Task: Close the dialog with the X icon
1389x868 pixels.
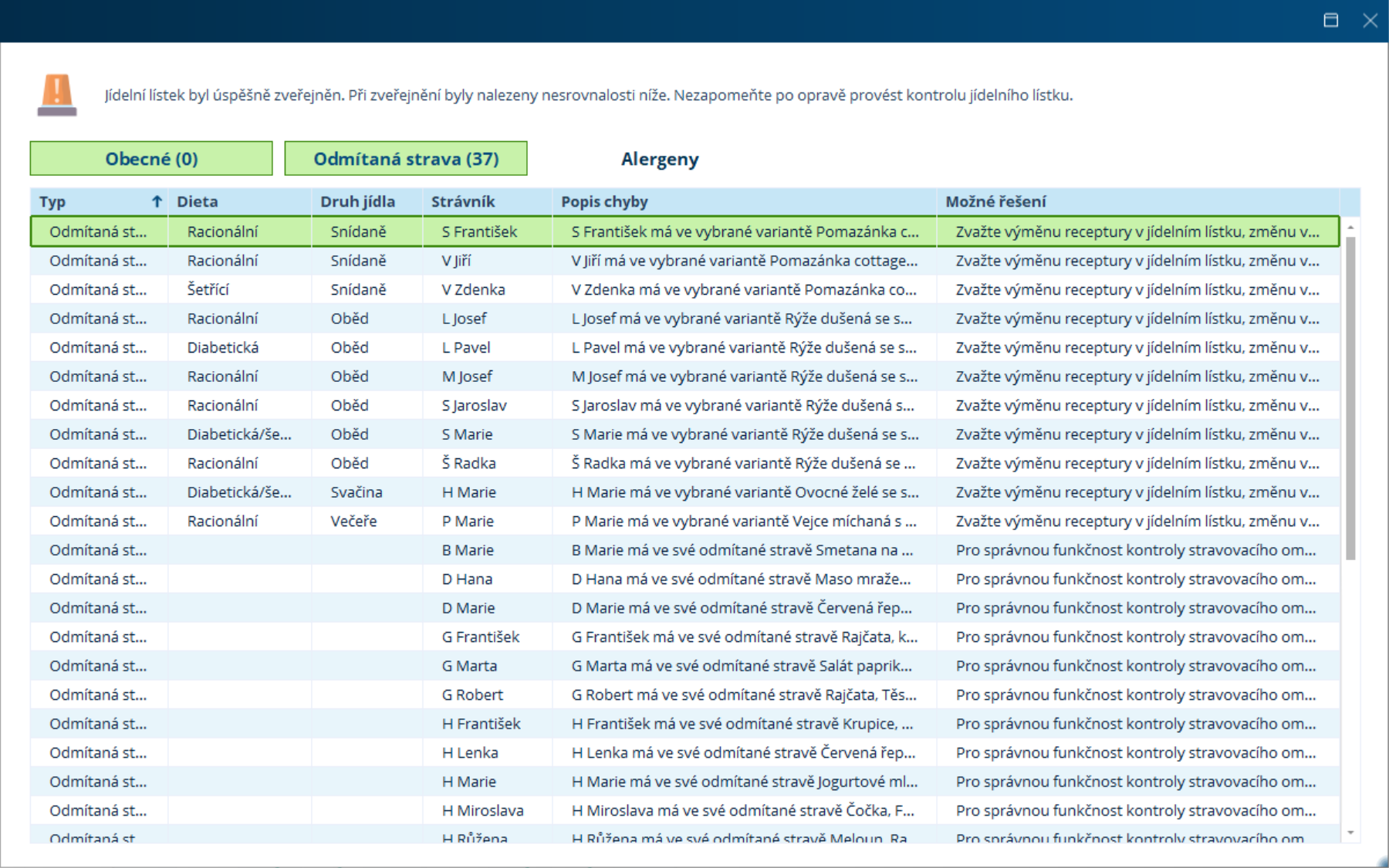Action: (1370, 20)
